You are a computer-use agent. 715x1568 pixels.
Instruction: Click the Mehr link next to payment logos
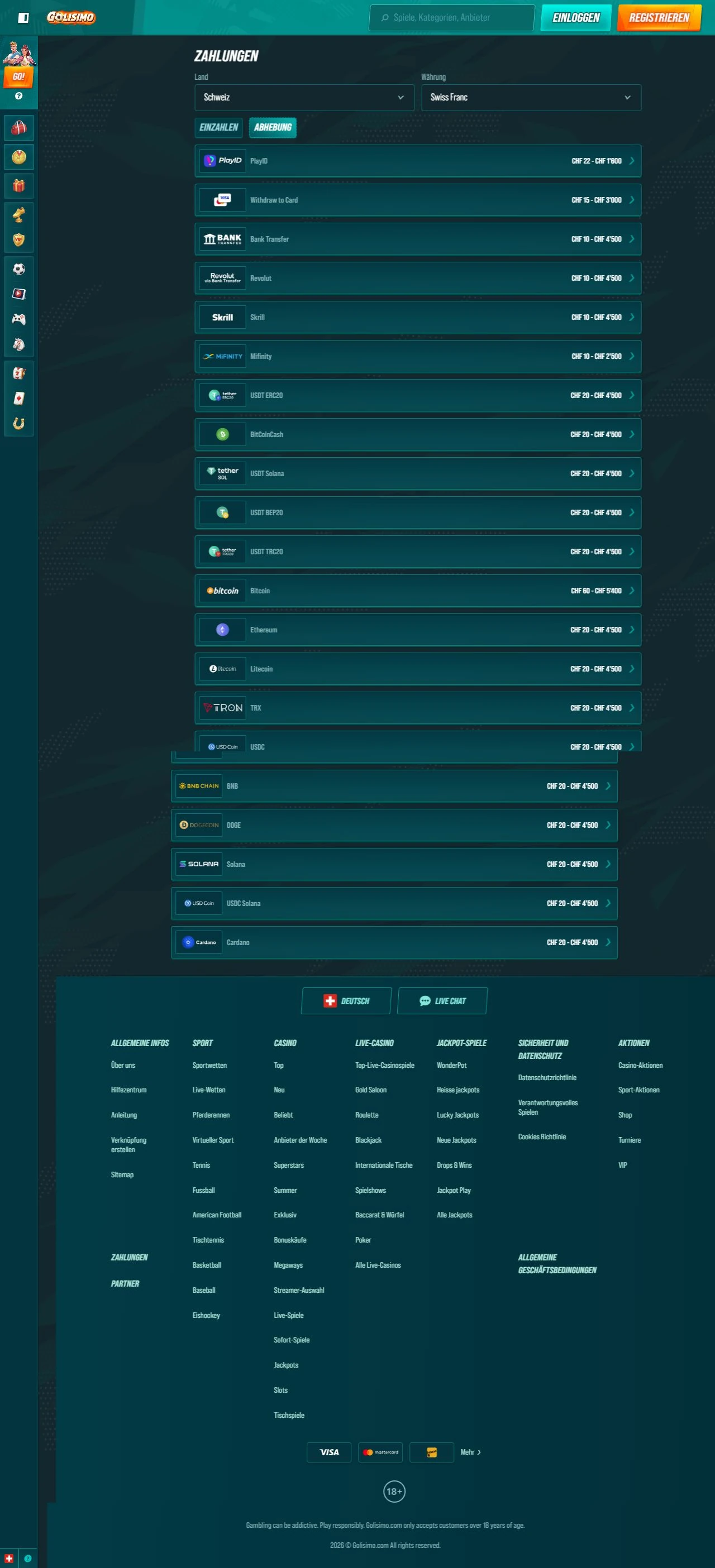[470, 1452]
